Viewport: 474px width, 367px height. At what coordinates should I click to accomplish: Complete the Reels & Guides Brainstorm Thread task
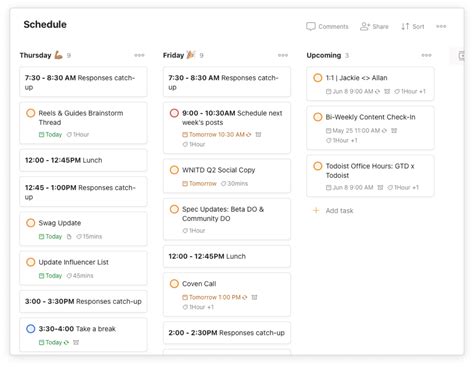pyautogui.click(x=30, y=113)
